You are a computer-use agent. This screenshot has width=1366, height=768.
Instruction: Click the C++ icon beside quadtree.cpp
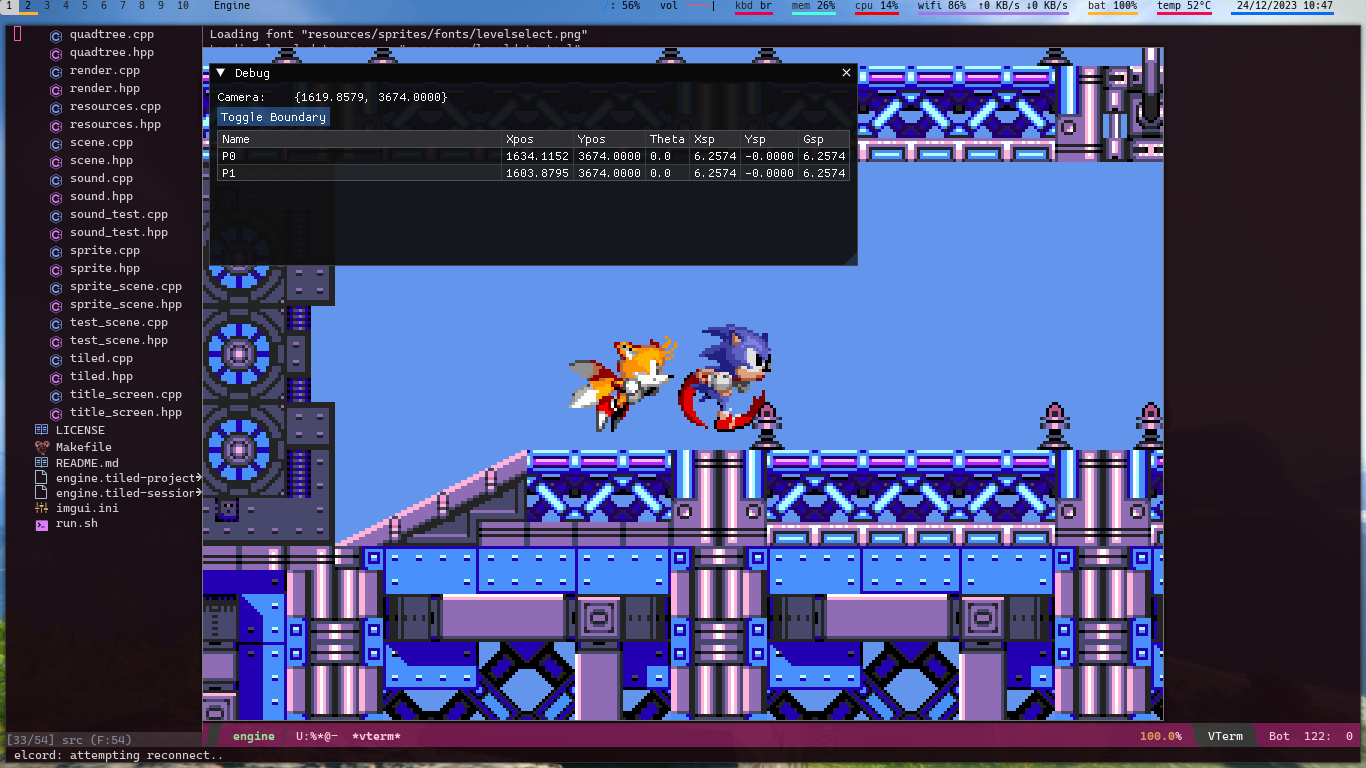pos(56,35)
